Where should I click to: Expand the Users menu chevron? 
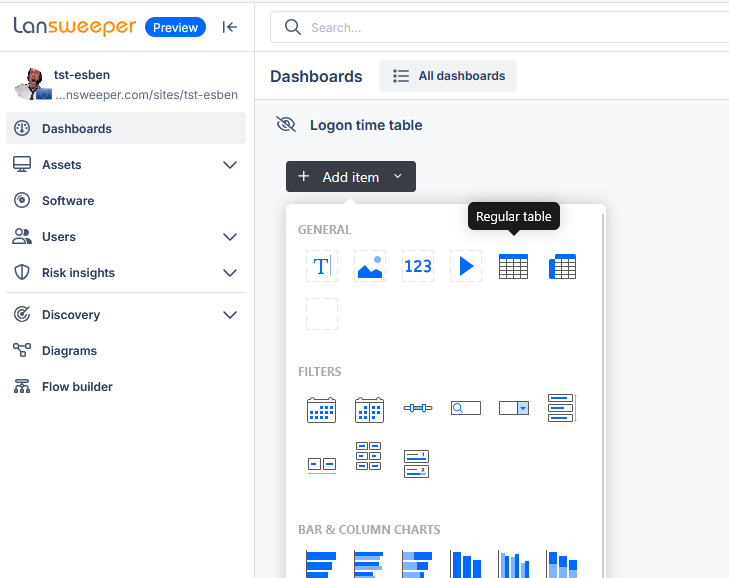pos(230,237)
